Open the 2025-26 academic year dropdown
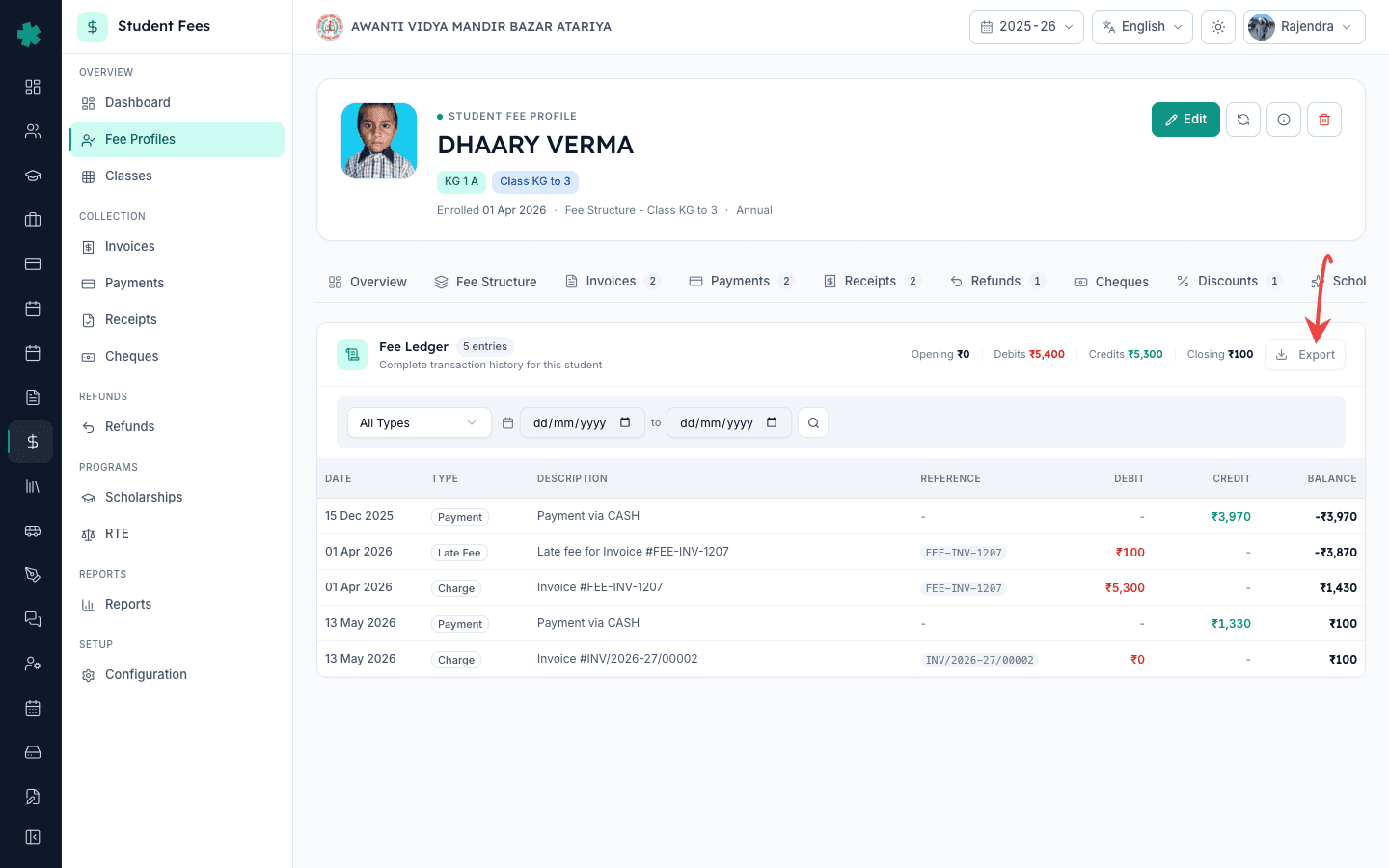This screenshot has height=868, width=1389. [x=1026, y=27]
